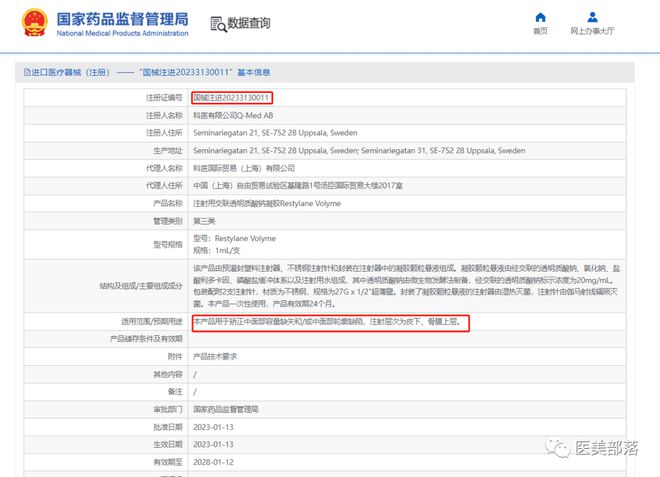Click the 生产地址 address value
Image resolution: width=660 pixels, height=477 pixels.
359,151
